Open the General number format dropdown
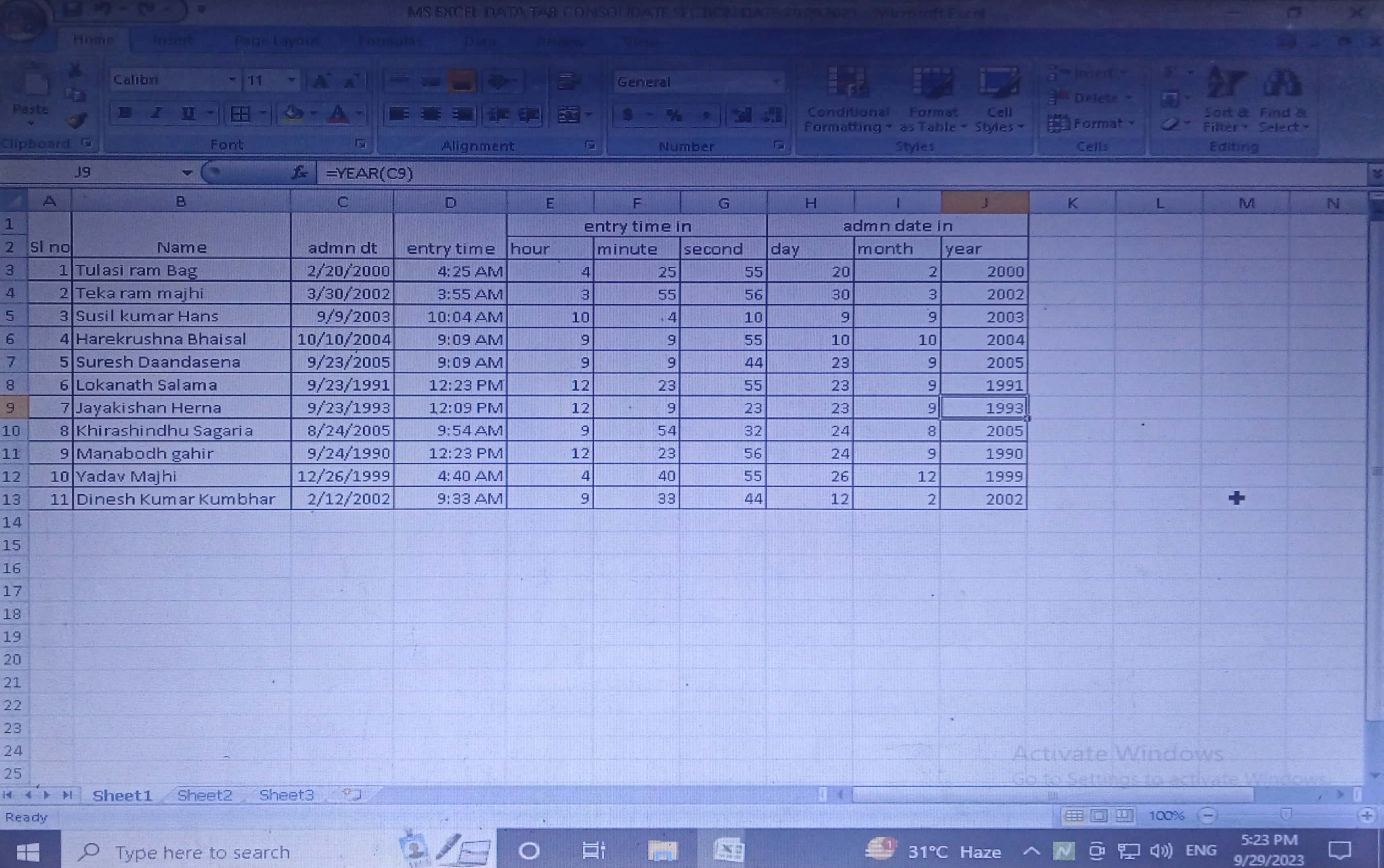This screenshot has width=1384, height=868. [x=777, y=82]
